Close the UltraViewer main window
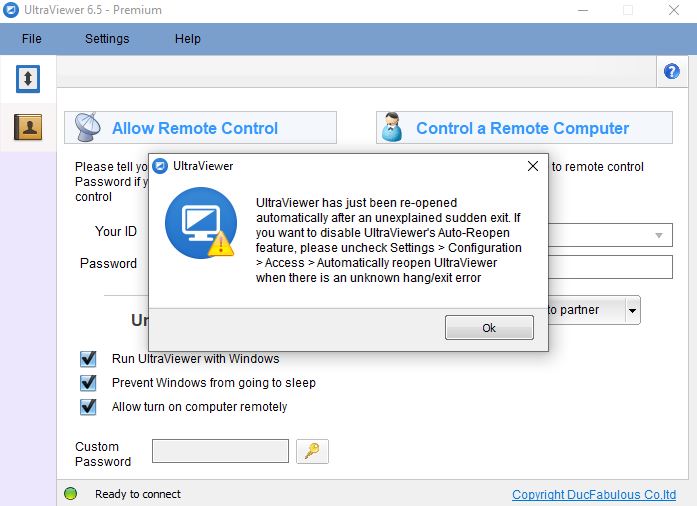The height and width of the screenshot is (506, 697). coord(674,10)
